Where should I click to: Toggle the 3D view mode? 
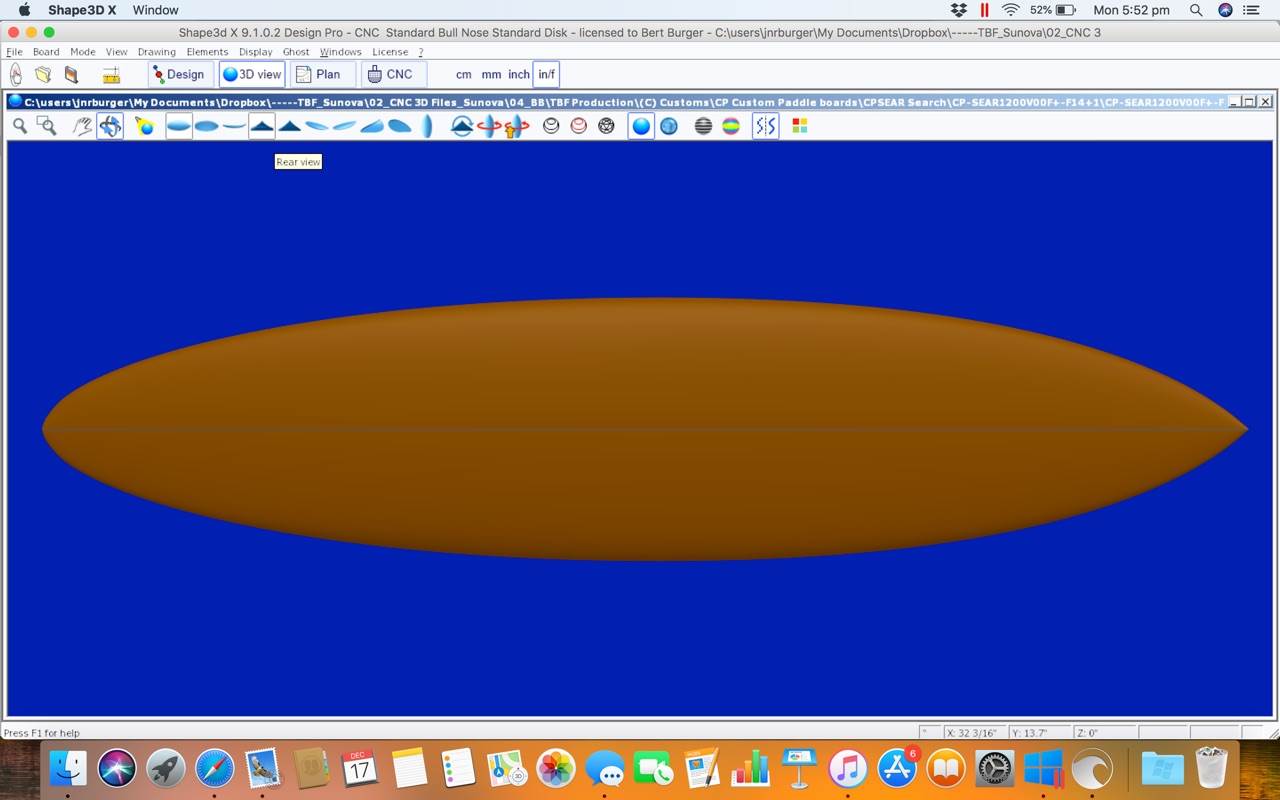click(251, 73)
